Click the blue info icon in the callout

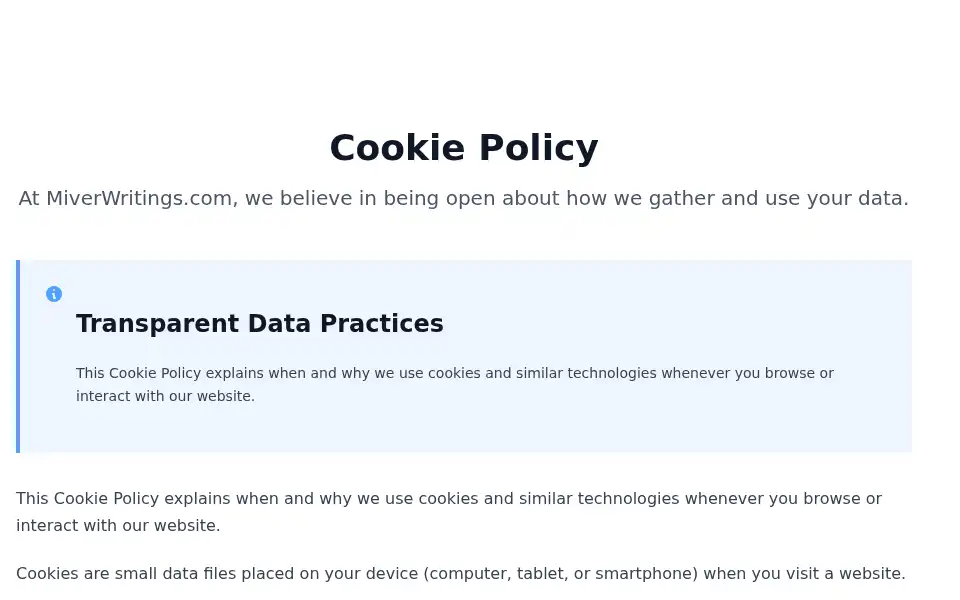coord(54,294)
